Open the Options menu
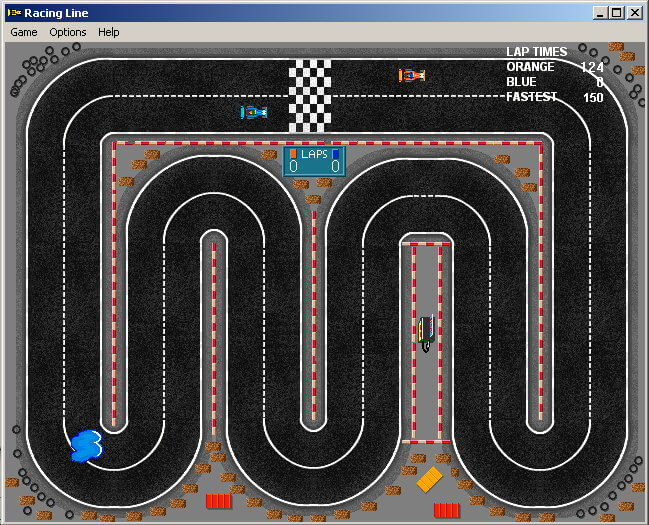 68,32
